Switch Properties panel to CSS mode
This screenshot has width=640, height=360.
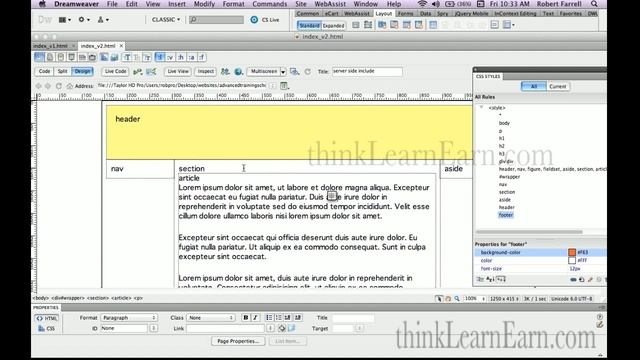(47, 329)
